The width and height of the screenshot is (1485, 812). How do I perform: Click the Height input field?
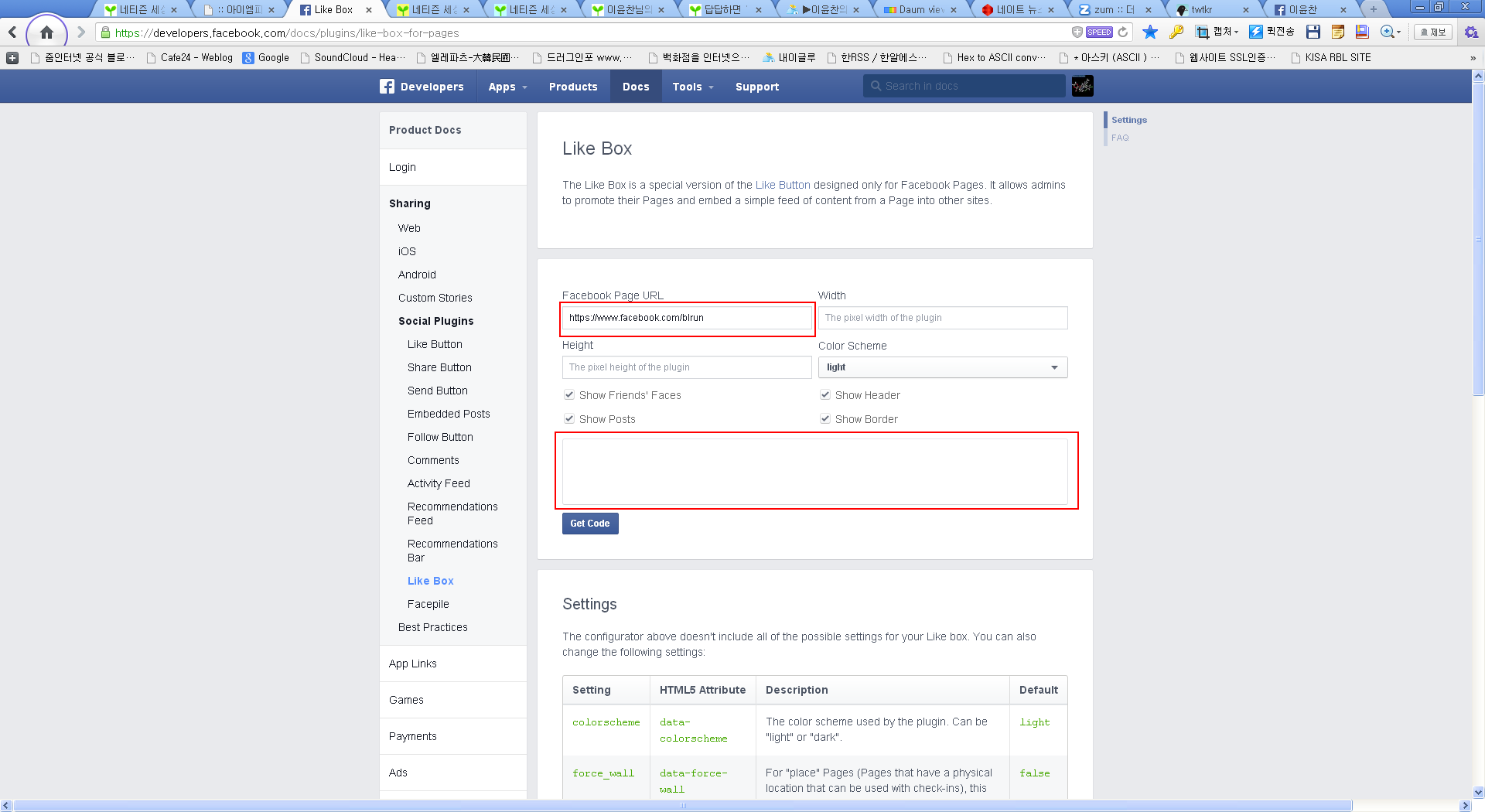tap(687, 367)
